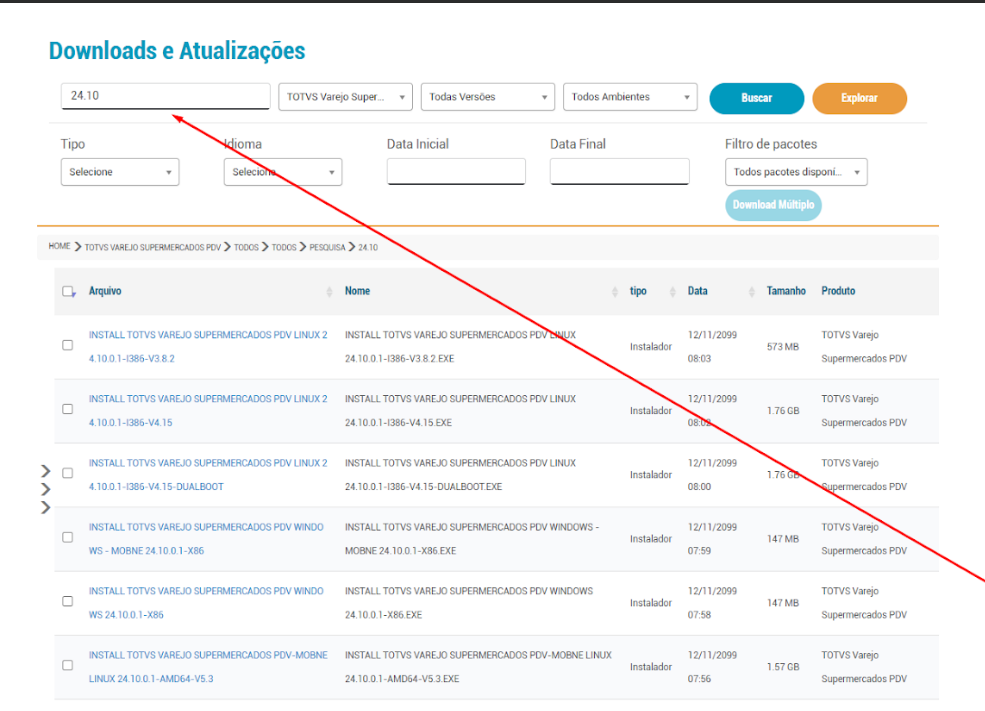Screen dimensions: 985x711
Task: Click the Download Múltiplo button
Action: (x=773, y=205)
